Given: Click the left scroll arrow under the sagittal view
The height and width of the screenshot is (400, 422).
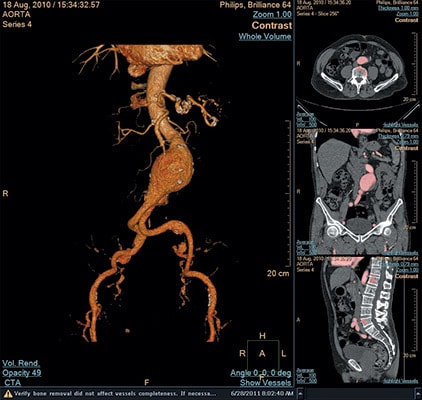Looking at the screenshot, I should click(300, 394).
